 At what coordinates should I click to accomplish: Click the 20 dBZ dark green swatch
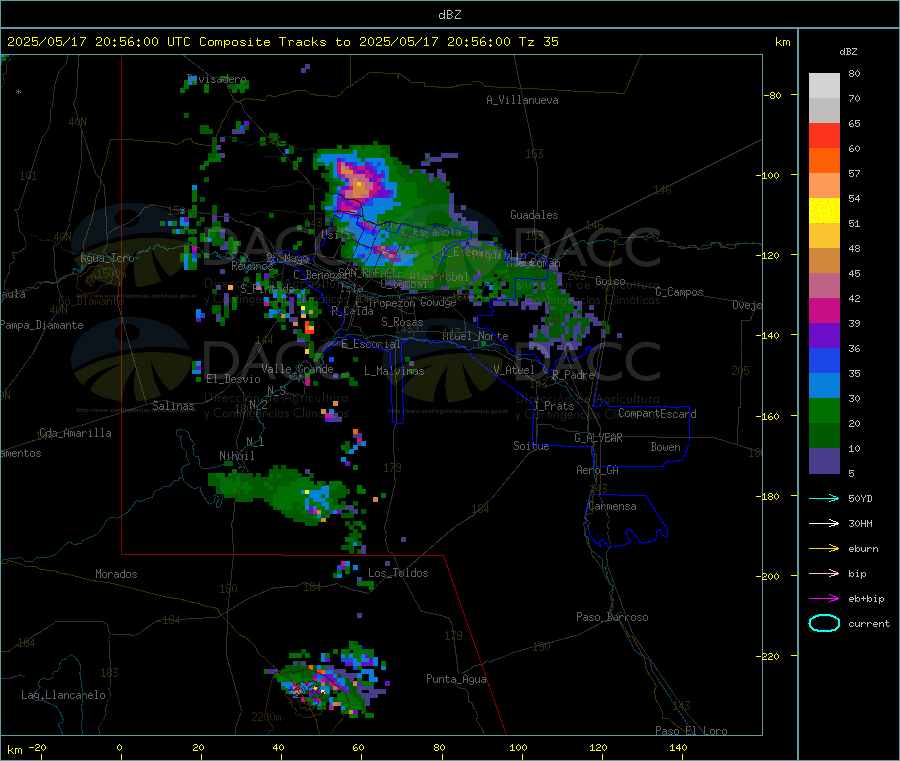(824, 436)
